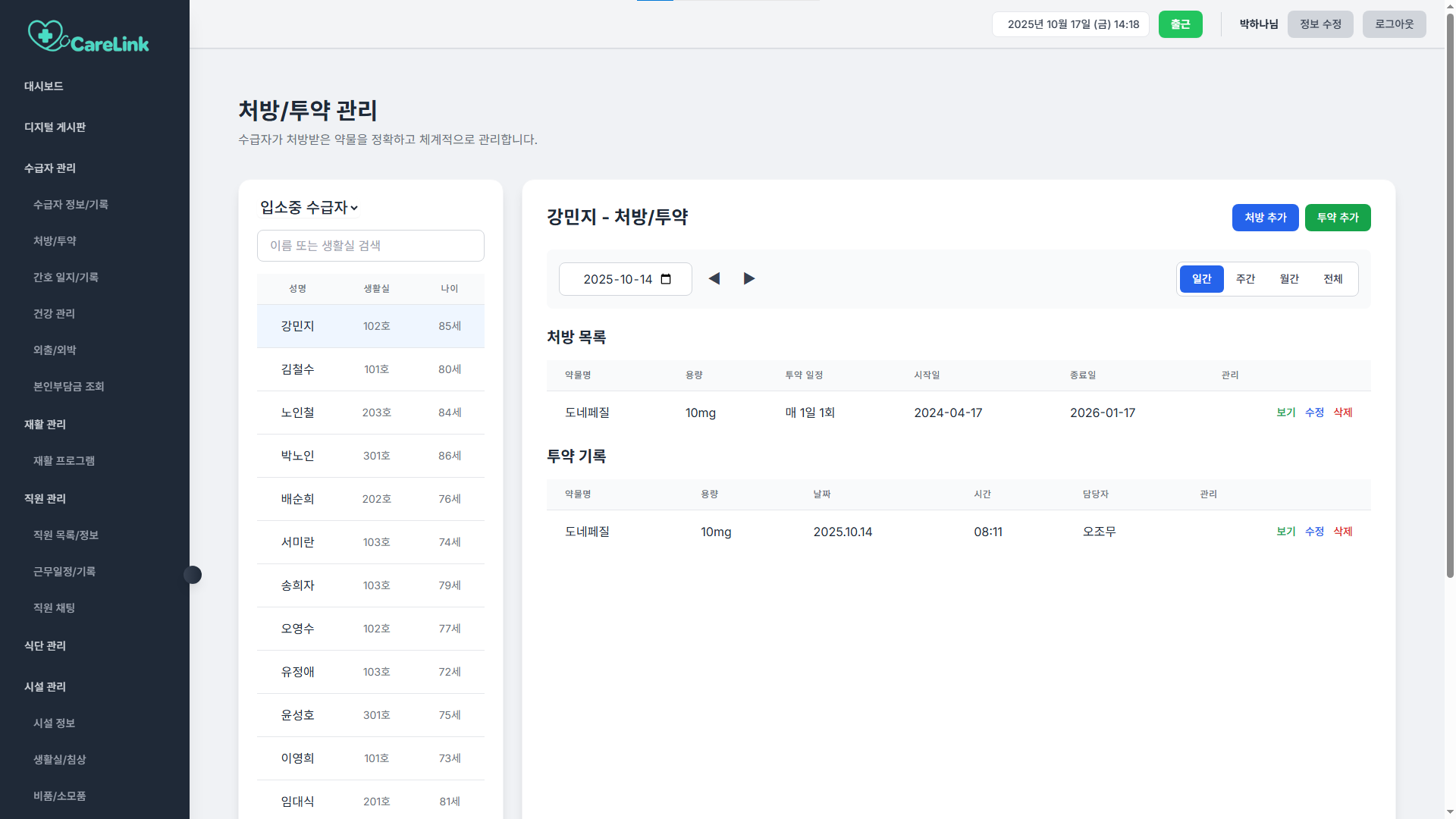The width and height of the screenshot is (1456, 819).
Task: Open 디지털 게시판 in the sidebar
Action: (55, 127)
